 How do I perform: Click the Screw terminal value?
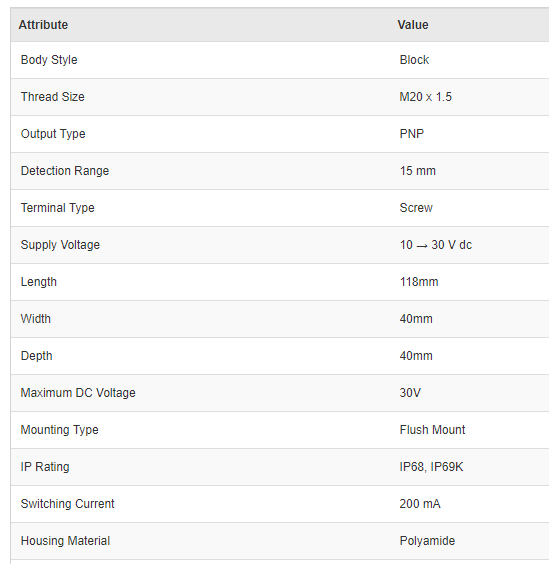click(x=416, y=208)
